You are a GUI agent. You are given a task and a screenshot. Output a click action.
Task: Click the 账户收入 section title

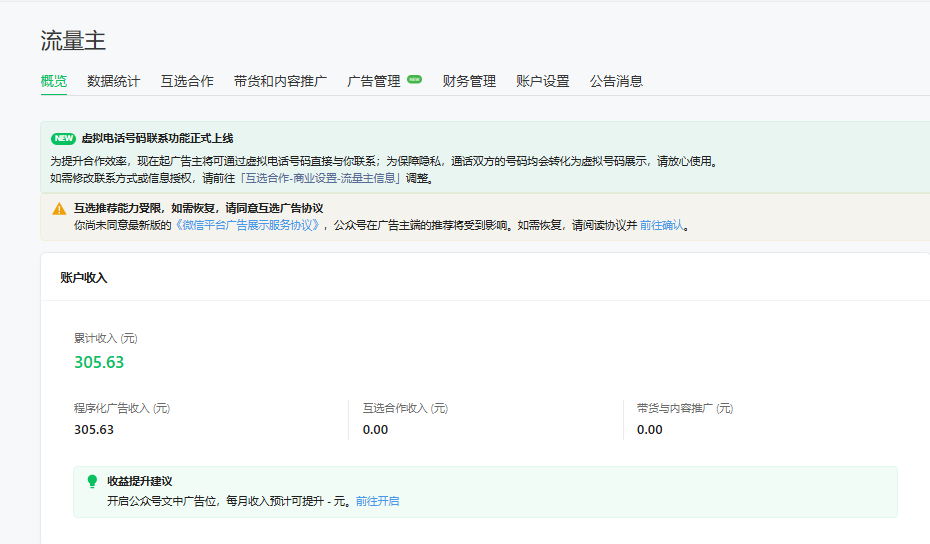coord(84,278)
